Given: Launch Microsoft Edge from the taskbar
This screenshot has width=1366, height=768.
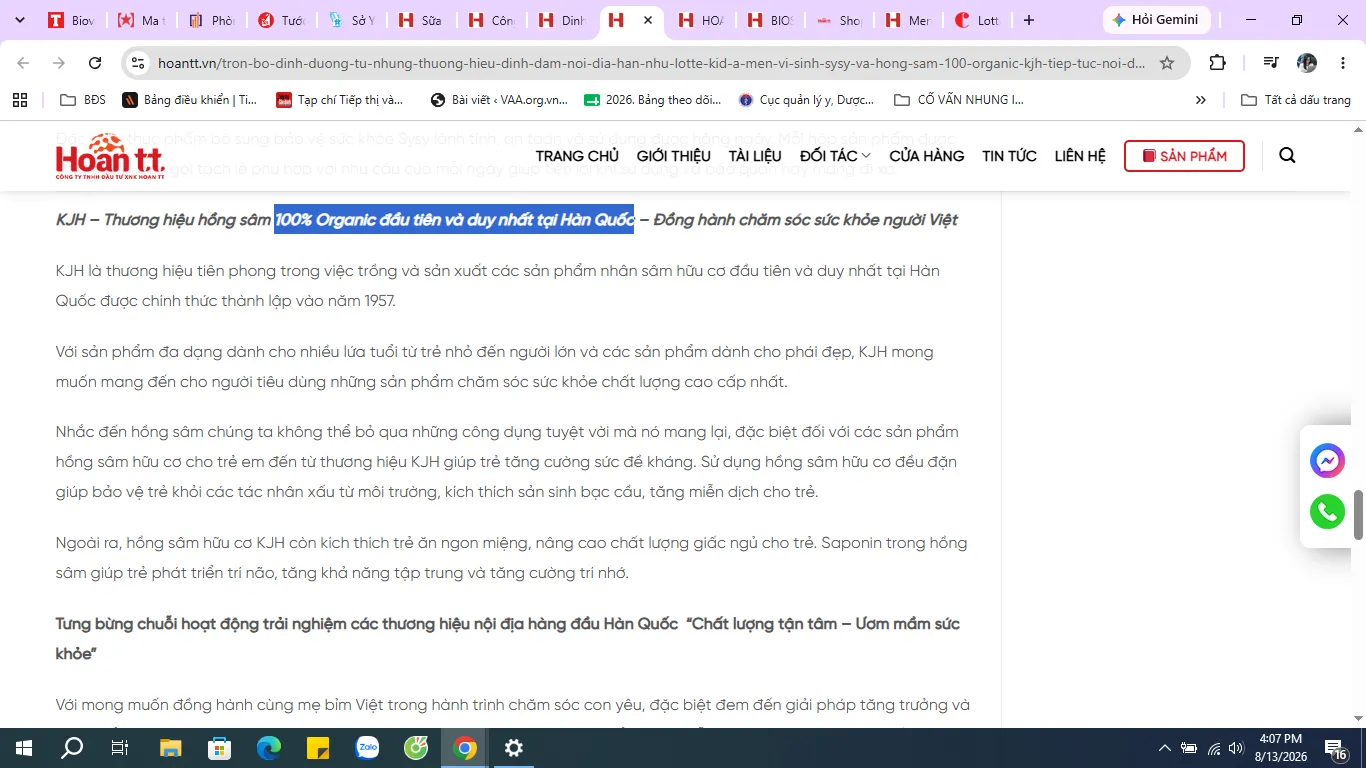Looking at the screenshot, I should [x=269, y=748].
